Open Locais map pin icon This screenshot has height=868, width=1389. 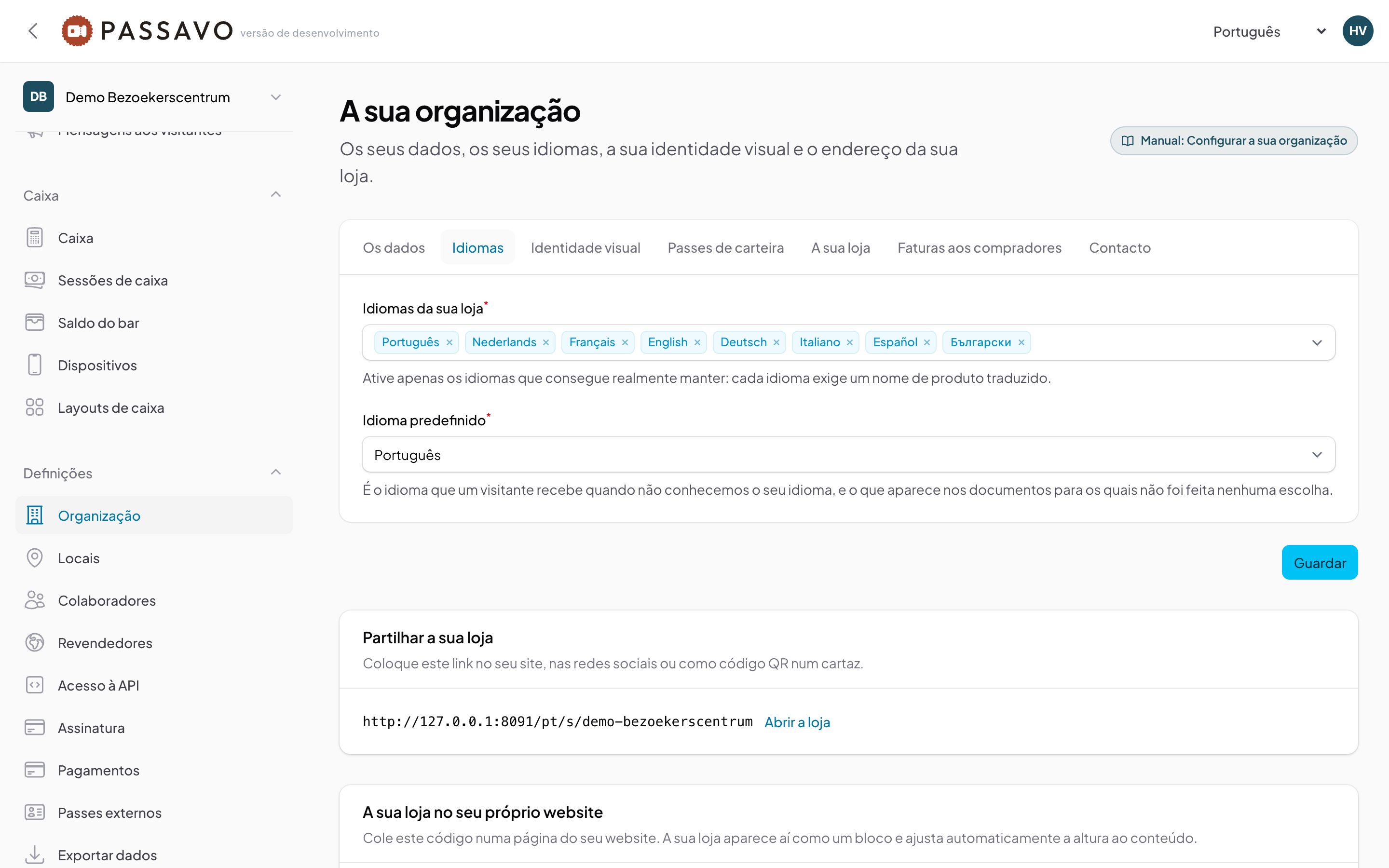[x=34, y=558]
